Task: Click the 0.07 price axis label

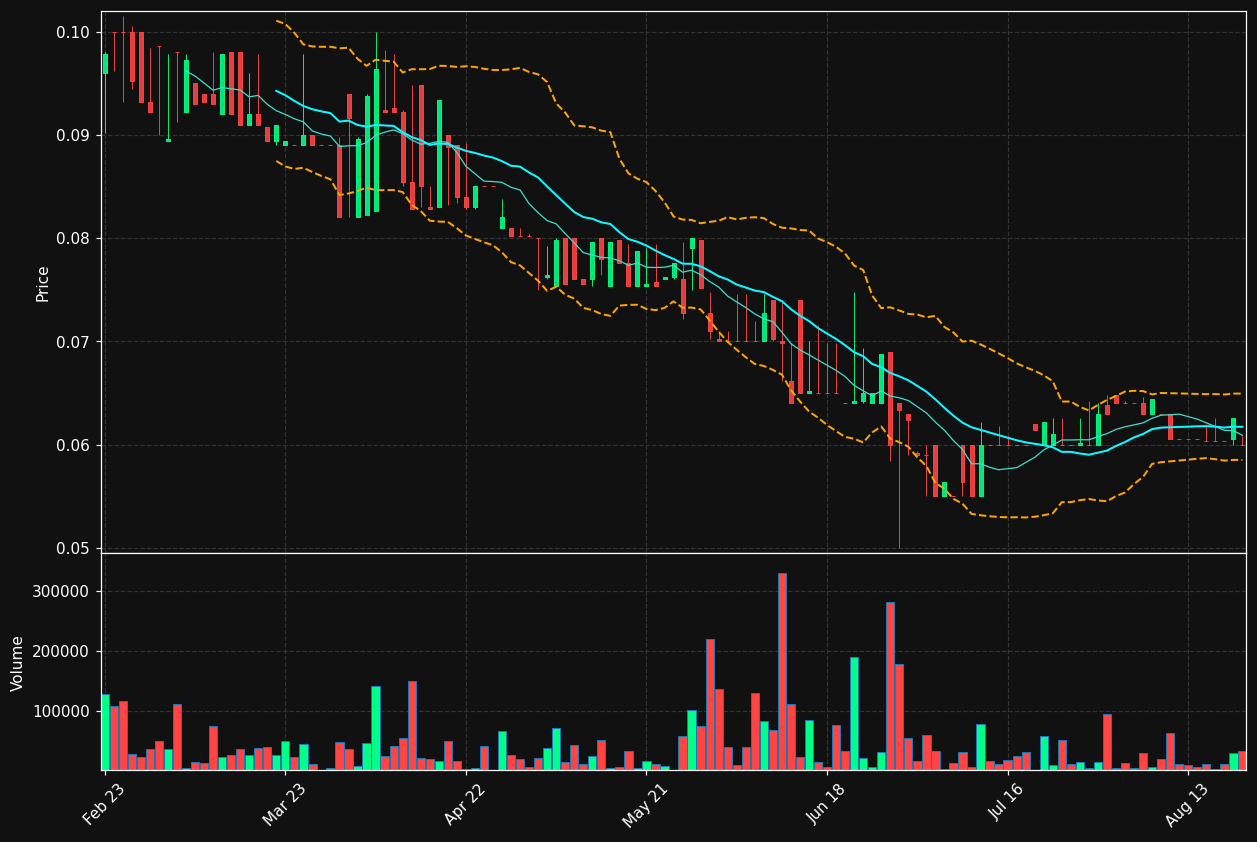Action: pyautogui.click(x=74, y=342)
